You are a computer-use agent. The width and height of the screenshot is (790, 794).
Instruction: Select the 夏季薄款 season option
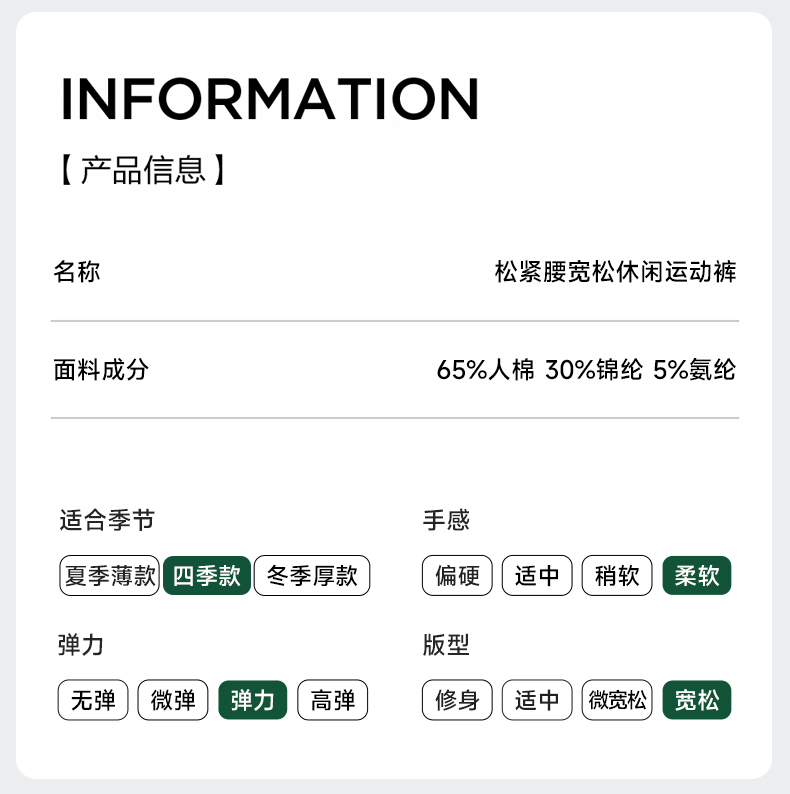[x=110, y=576]
